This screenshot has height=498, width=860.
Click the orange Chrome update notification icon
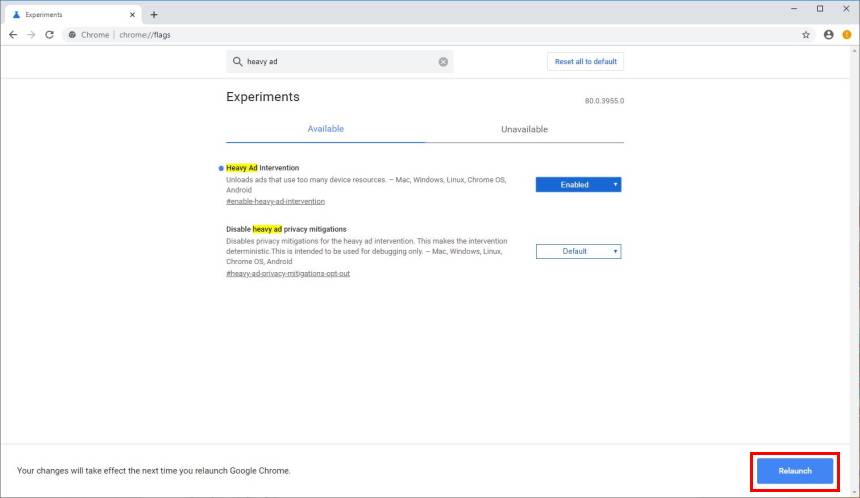847,35
